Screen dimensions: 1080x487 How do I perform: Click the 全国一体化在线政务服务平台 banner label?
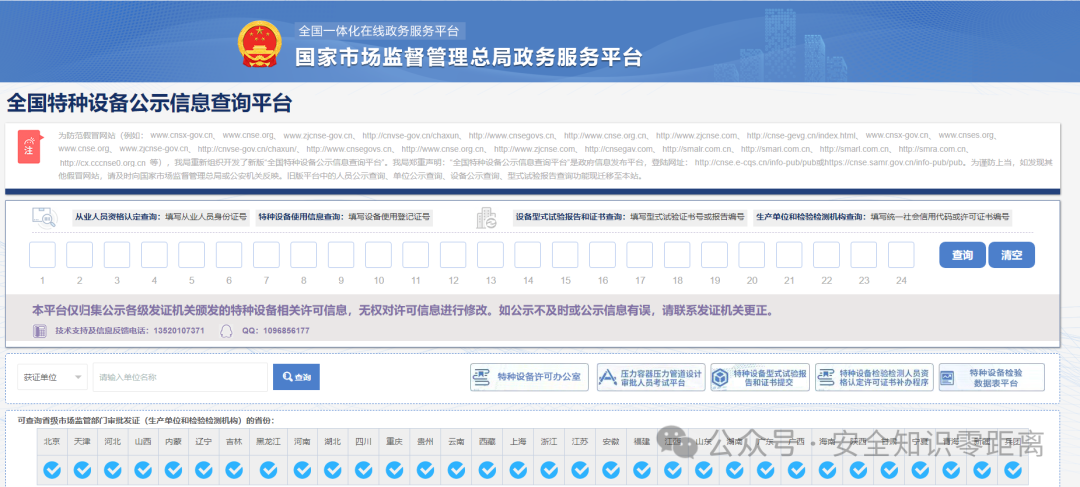(379, 31)
